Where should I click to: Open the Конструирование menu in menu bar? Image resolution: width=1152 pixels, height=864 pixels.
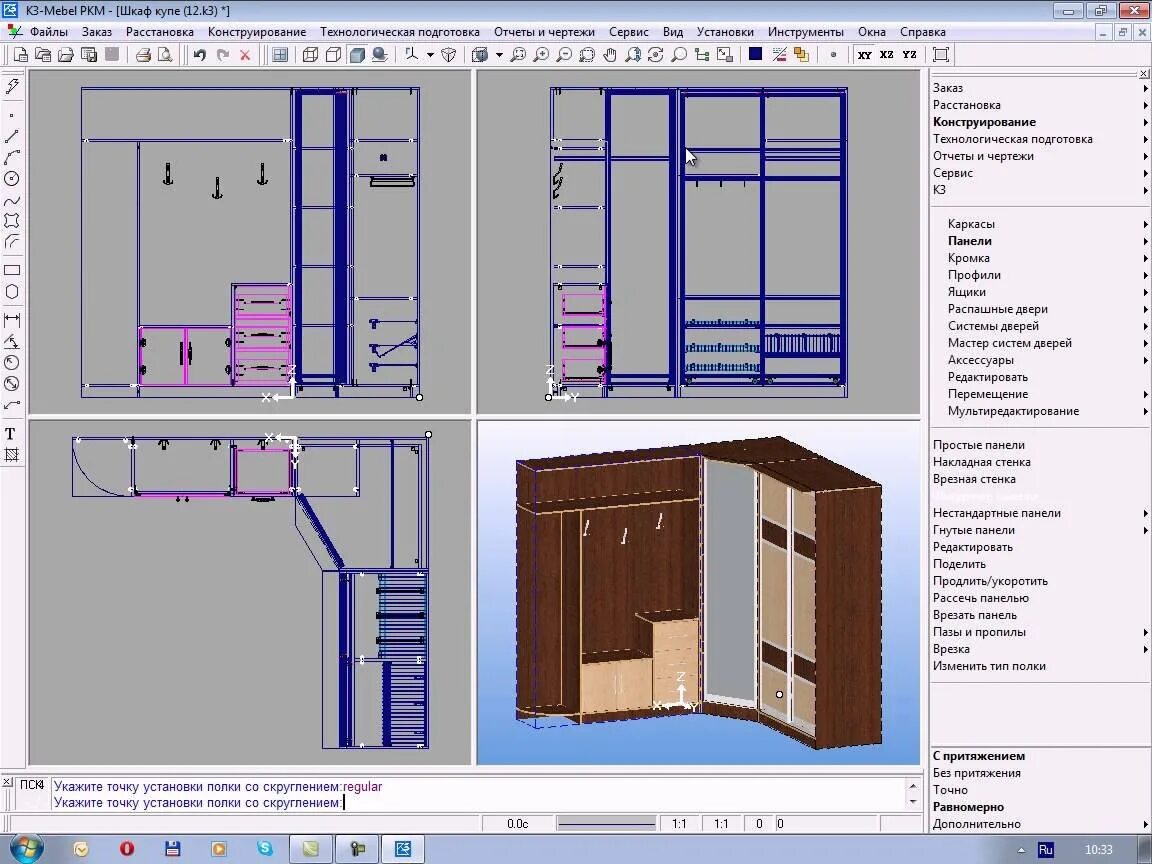(x=257, y=32)
